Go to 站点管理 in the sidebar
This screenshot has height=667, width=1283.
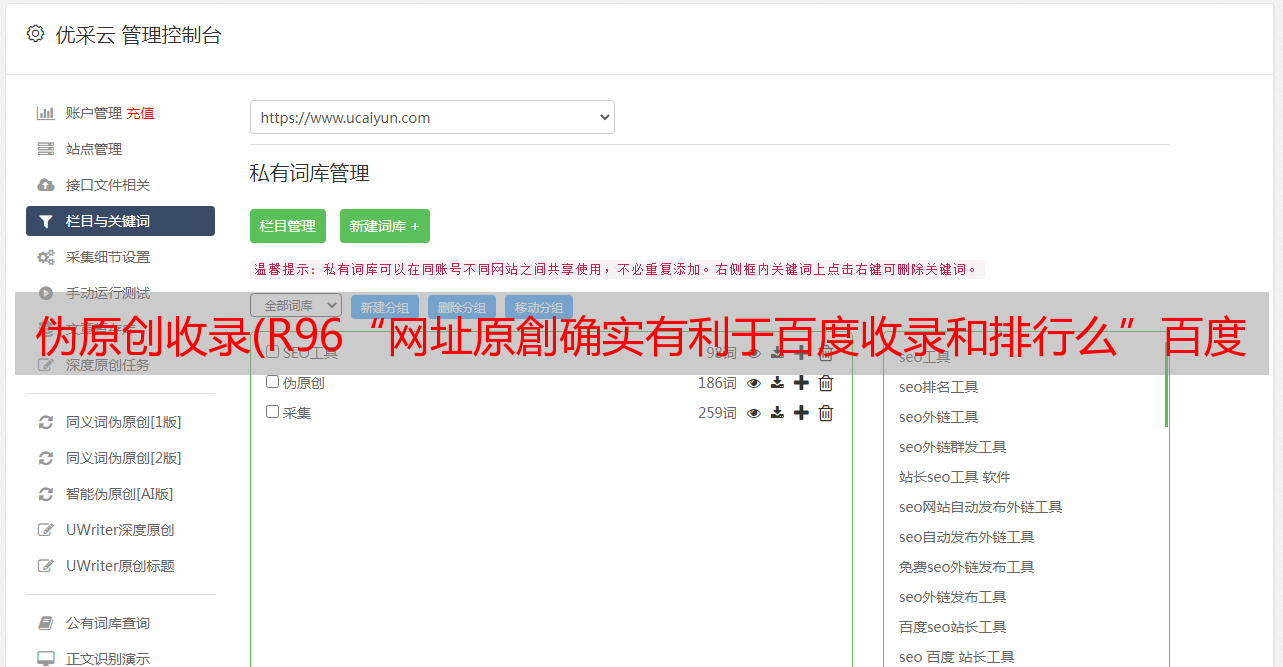coord(94,149)
